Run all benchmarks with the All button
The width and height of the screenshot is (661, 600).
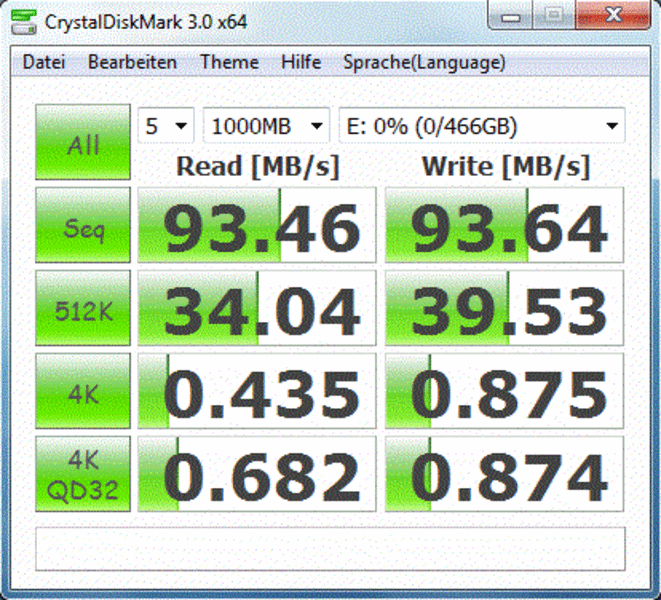click(x=83, y=142)
